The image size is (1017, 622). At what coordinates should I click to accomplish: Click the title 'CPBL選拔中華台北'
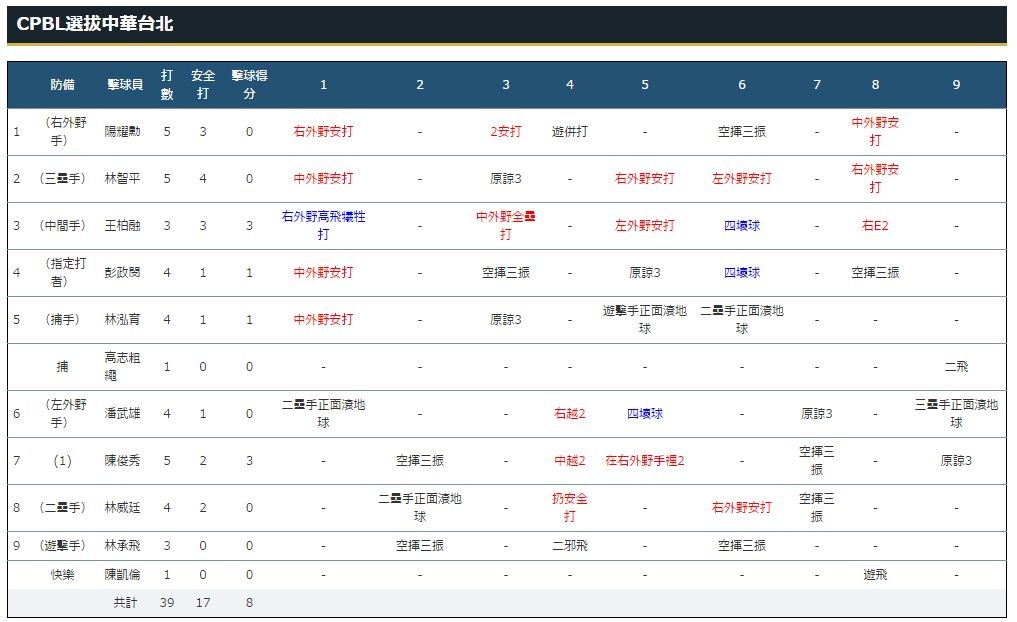[x=95, y=24]
